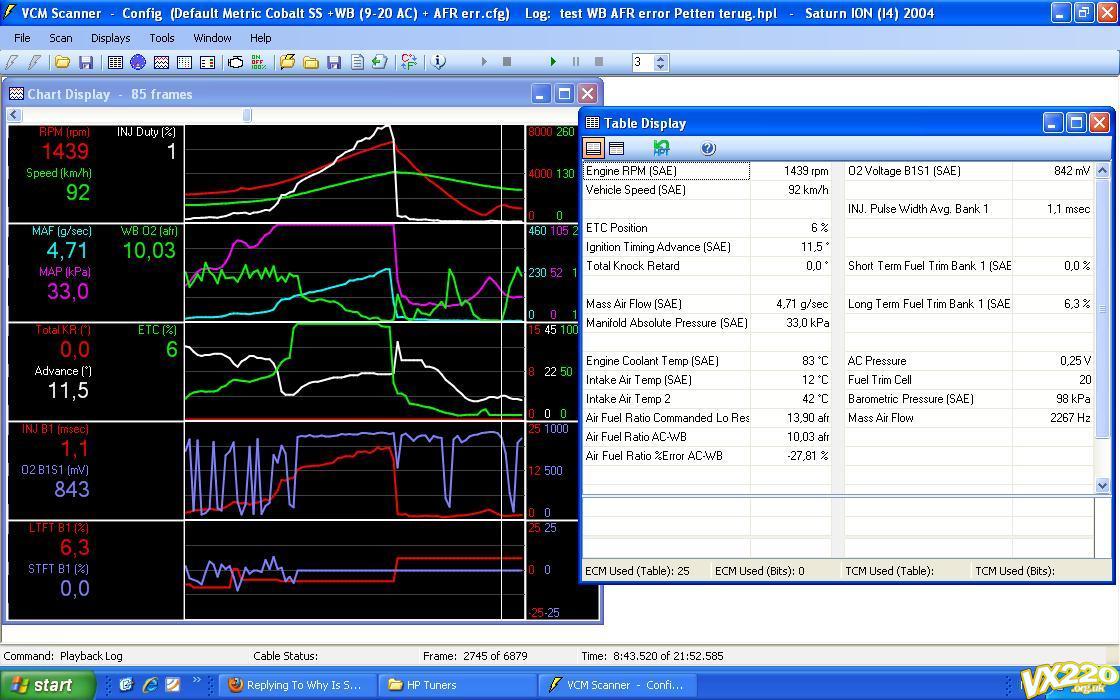Image resolution: width=1120 pixels, height=700 pixels.
Task: Click the Table Display scrollbar down arrow
Action: [1102, 486]
